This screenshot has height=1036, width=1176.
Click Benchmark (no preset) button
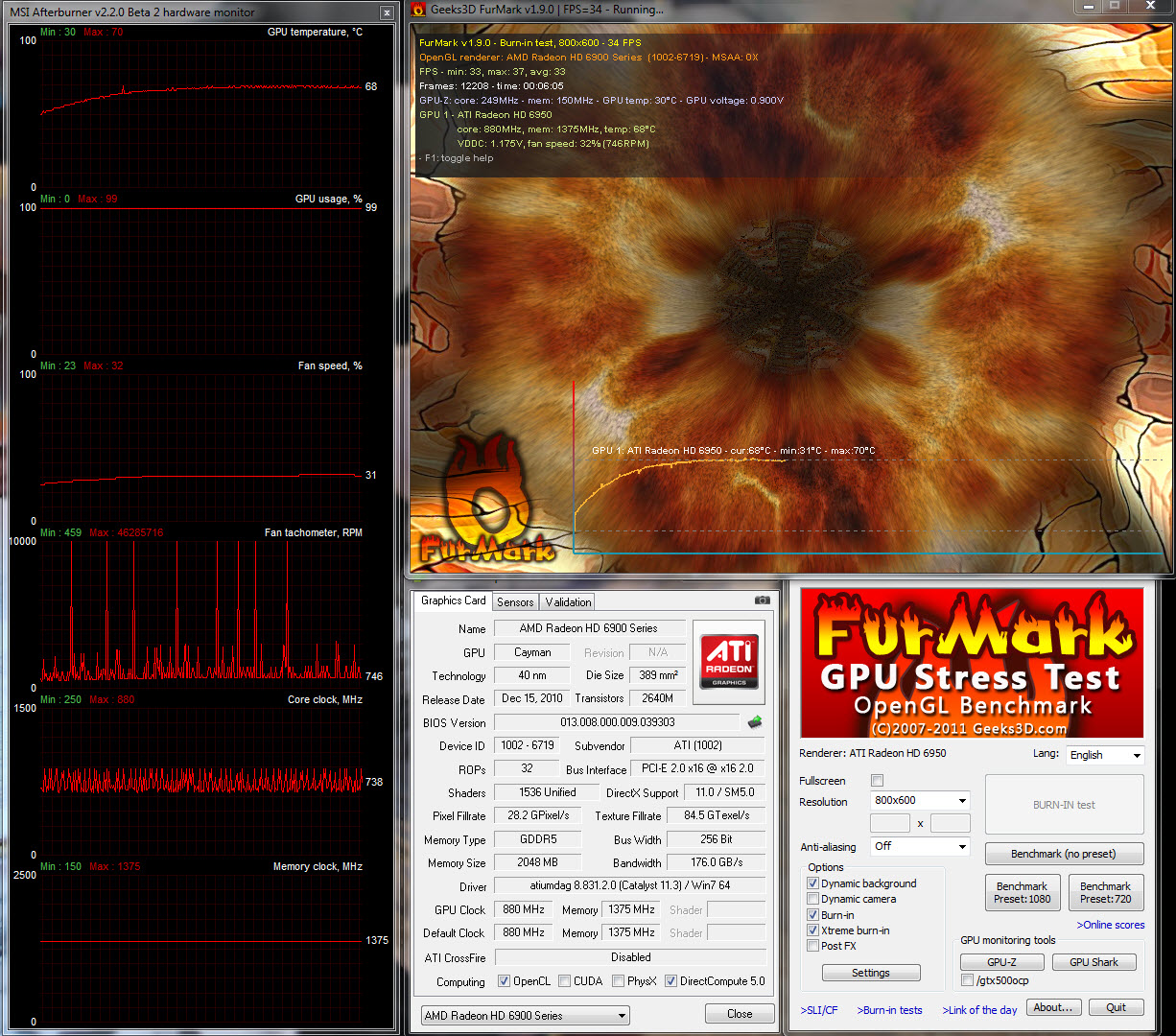coord(1064,854)
